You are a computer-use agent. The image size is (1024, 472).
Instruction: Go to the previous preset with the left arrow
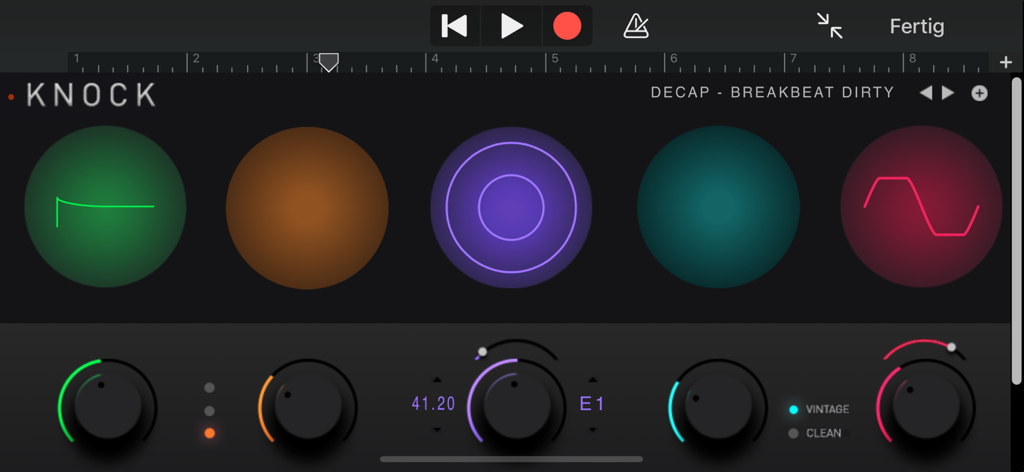coord(926,93)
